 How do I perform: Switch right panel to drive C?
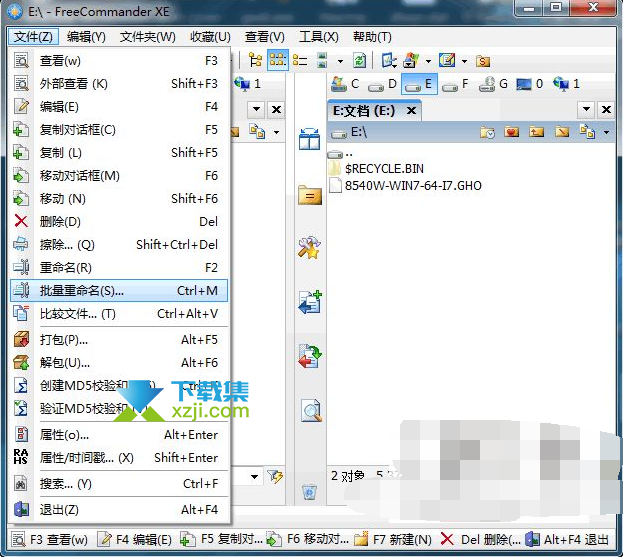point(345,84)
